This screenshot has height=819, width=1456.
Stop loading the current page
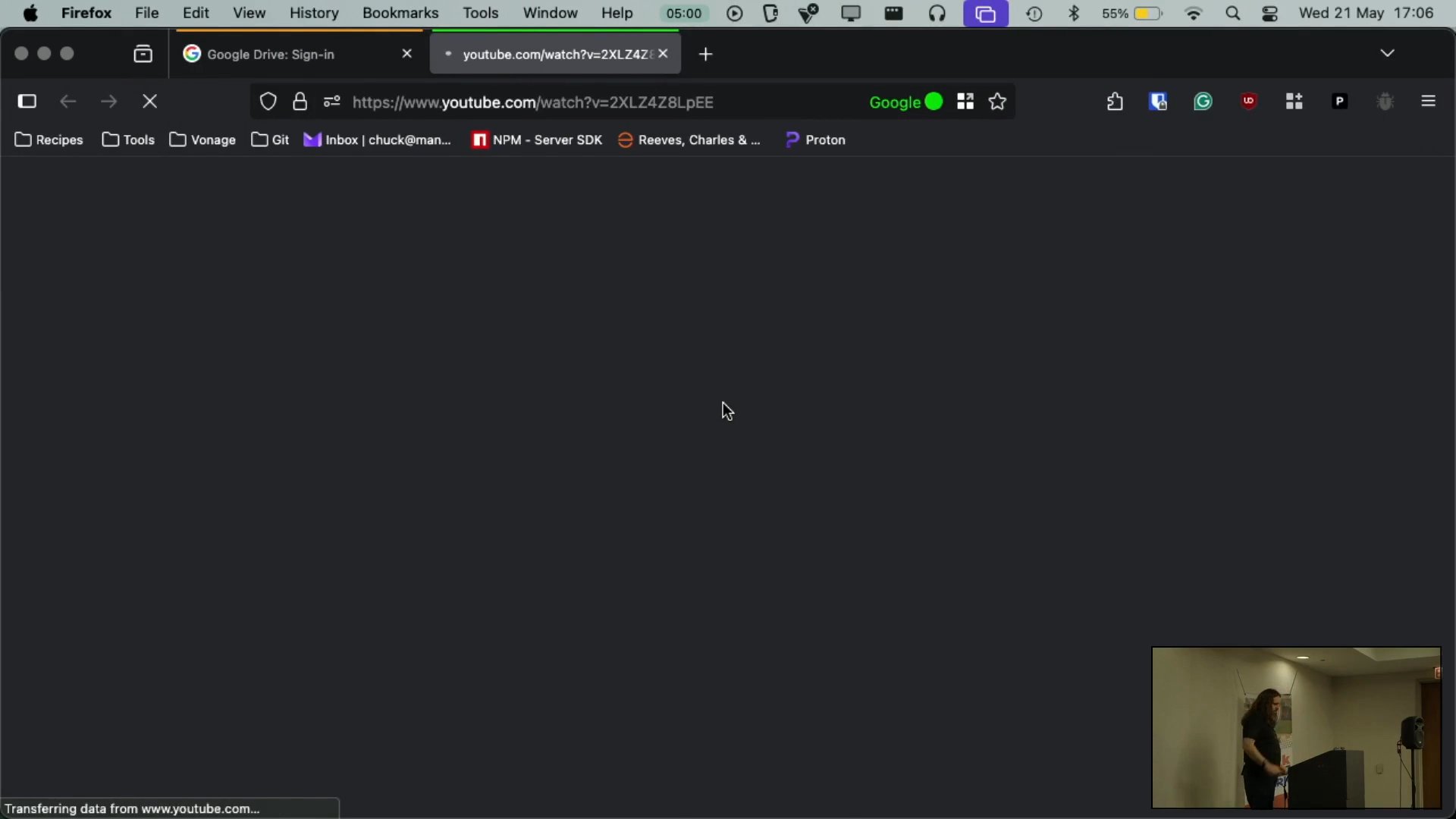point(150,102)
